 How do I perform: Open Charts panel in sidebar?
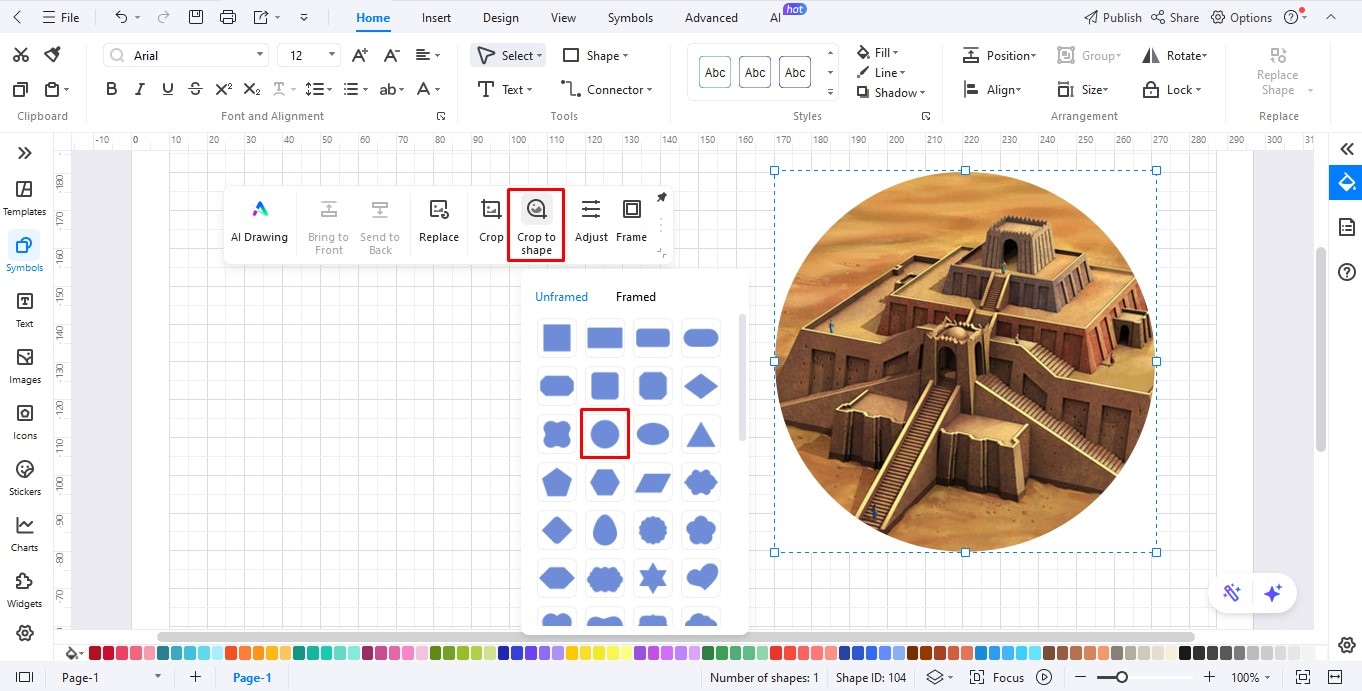[25, 533]
